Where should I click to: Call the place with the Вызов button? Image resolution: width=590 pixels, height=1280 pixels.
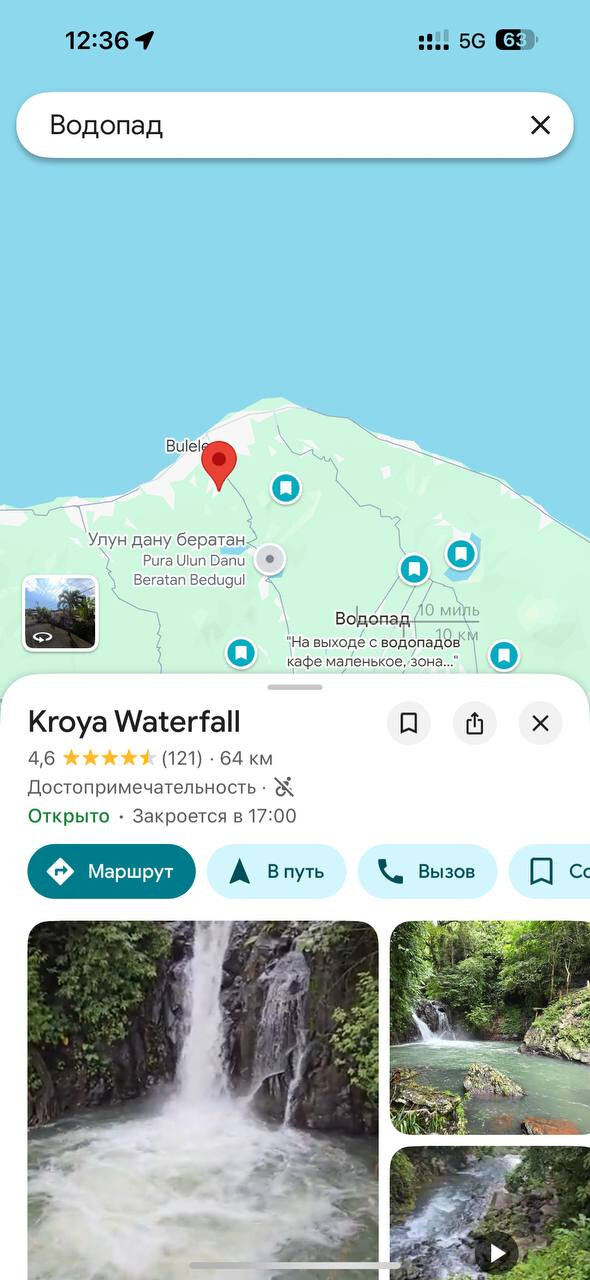[428, 871]
